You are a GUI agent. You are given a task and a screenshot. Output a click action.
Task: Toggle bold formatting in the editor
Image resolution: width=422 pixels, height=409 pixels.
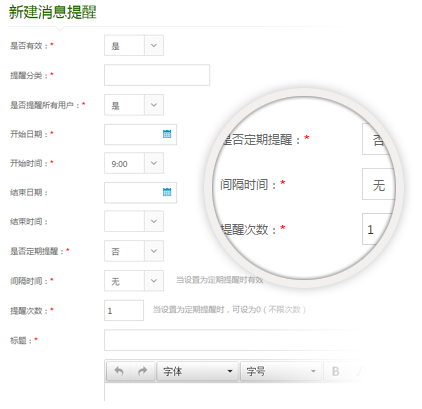tap(336, 371)
